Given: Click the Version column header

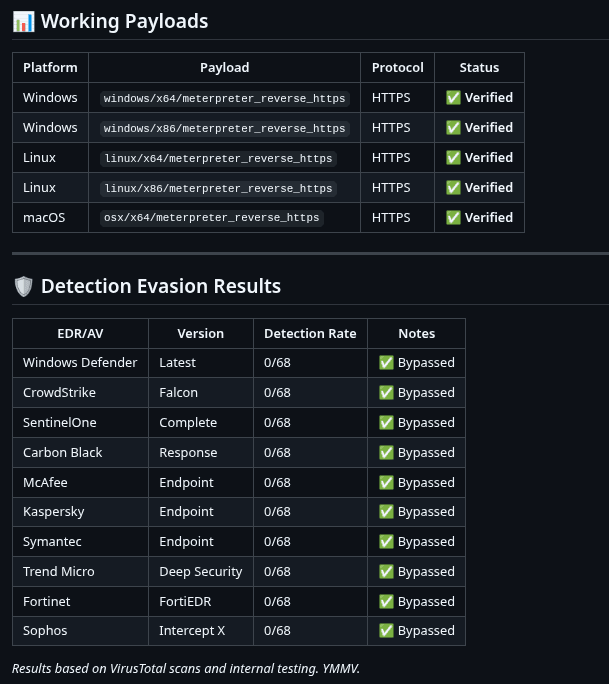Looking at the screenshot, I should tap(201, 334).
